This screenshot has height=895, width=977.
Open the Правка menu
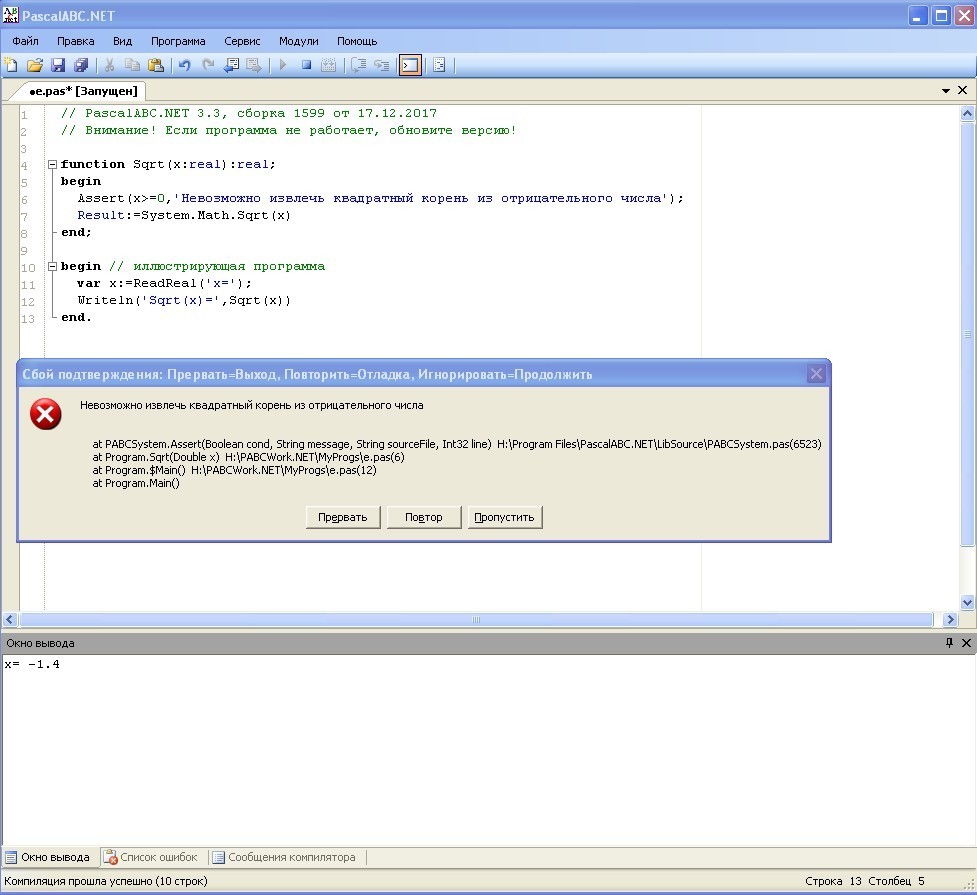point(75,41)
